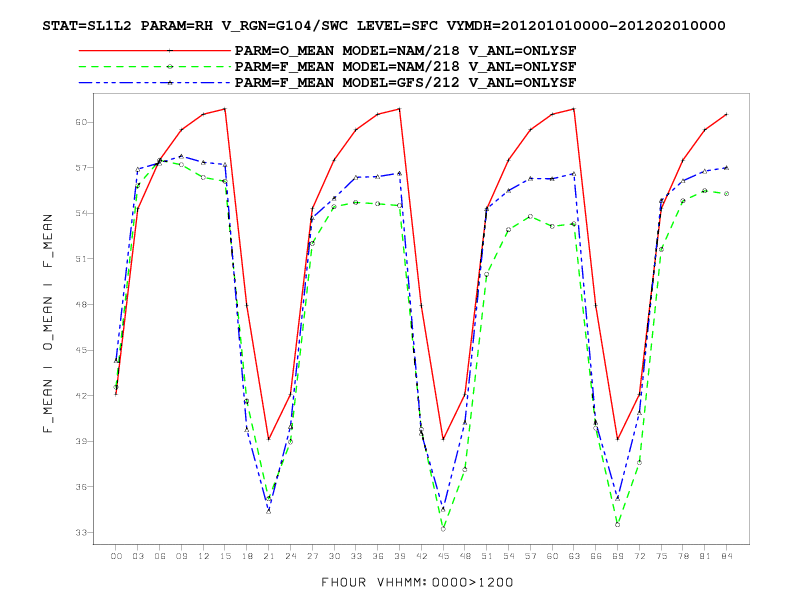
Task: Click x-axis tick label 75
Action: 661,556
